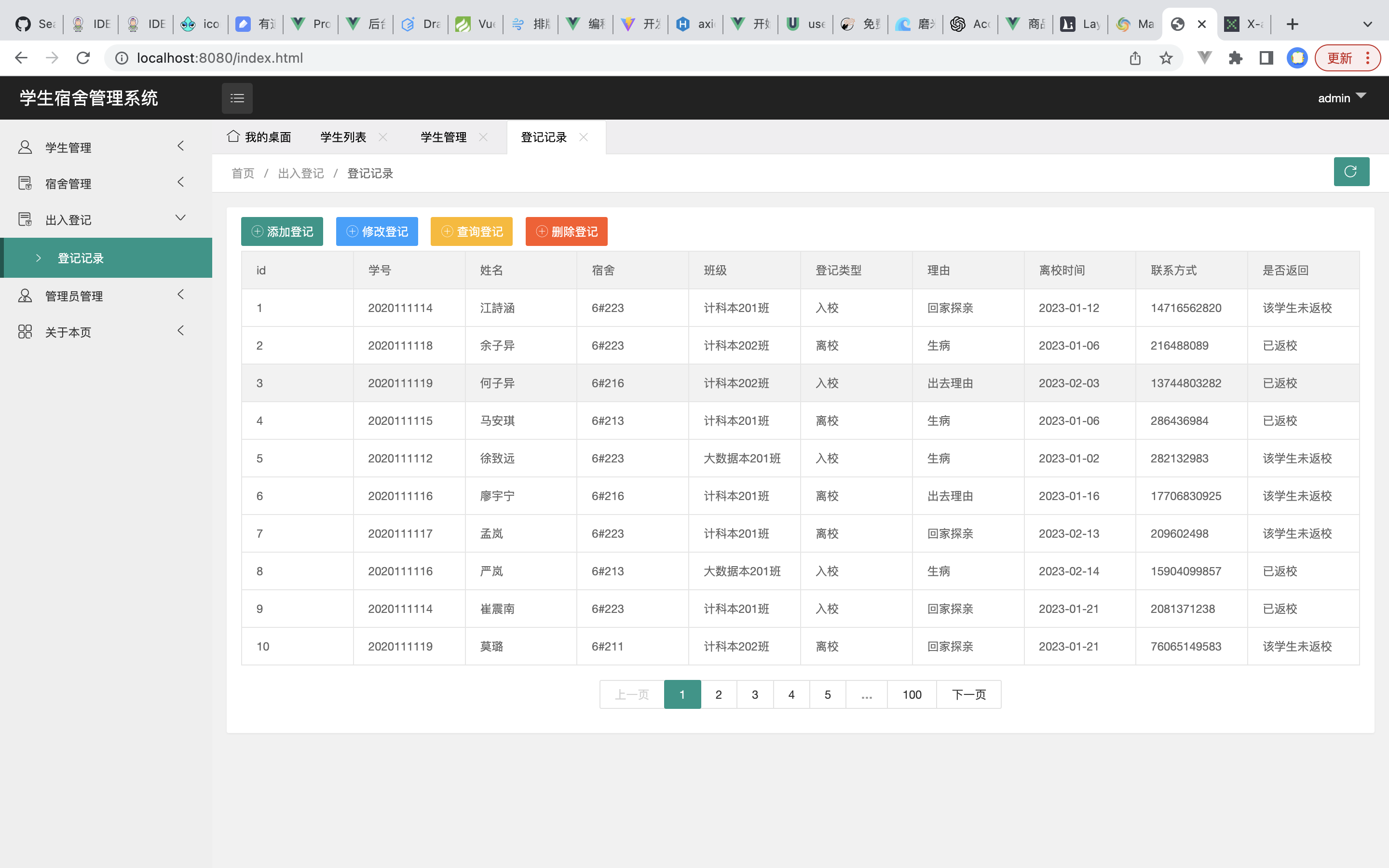1389x868 pixels.
Task: Open the browser extensions puzzle icon
Action: [1235, 58]
